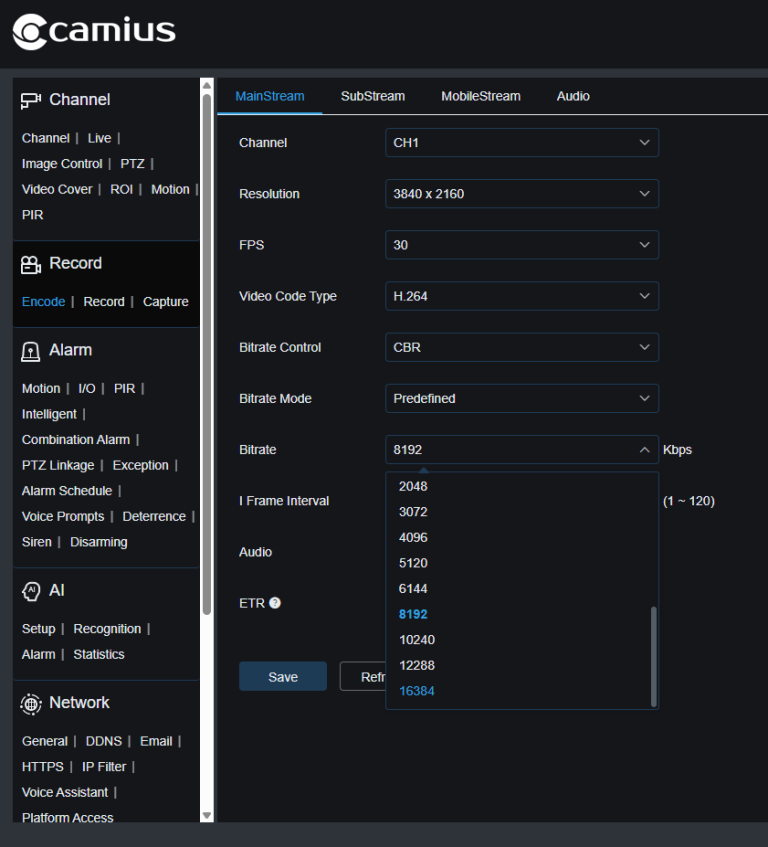
Task: Open Bitrate Control dropdown CBR
Action: tap(522, 347)
